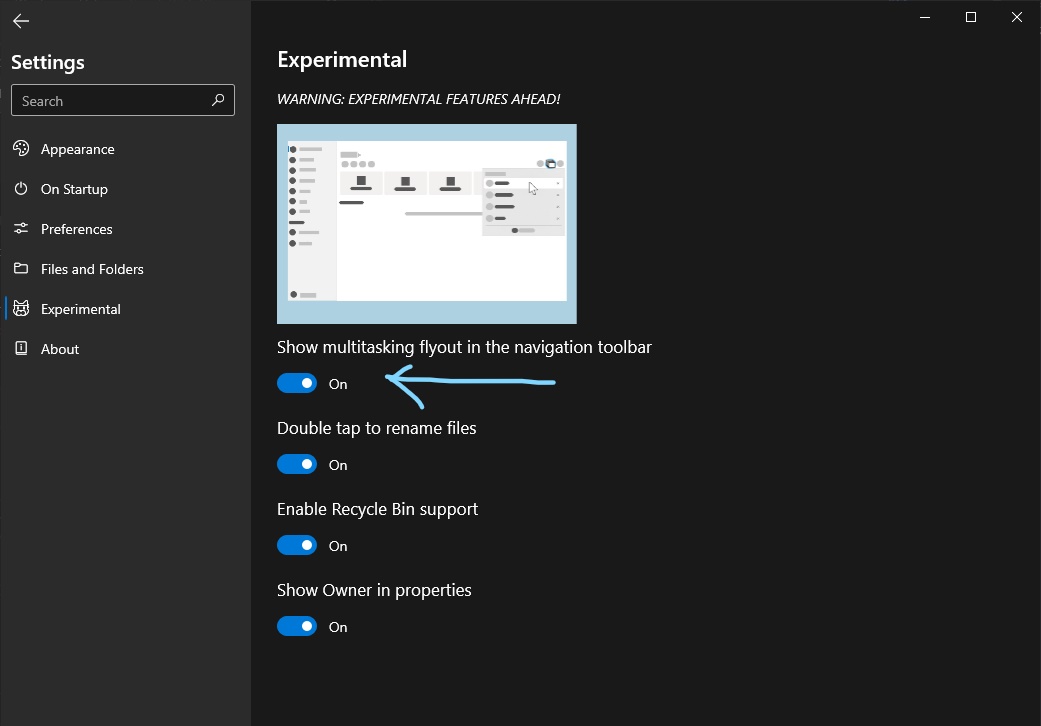
Task: Toggle off Show Owner in properties
Action: click(296, 626)
